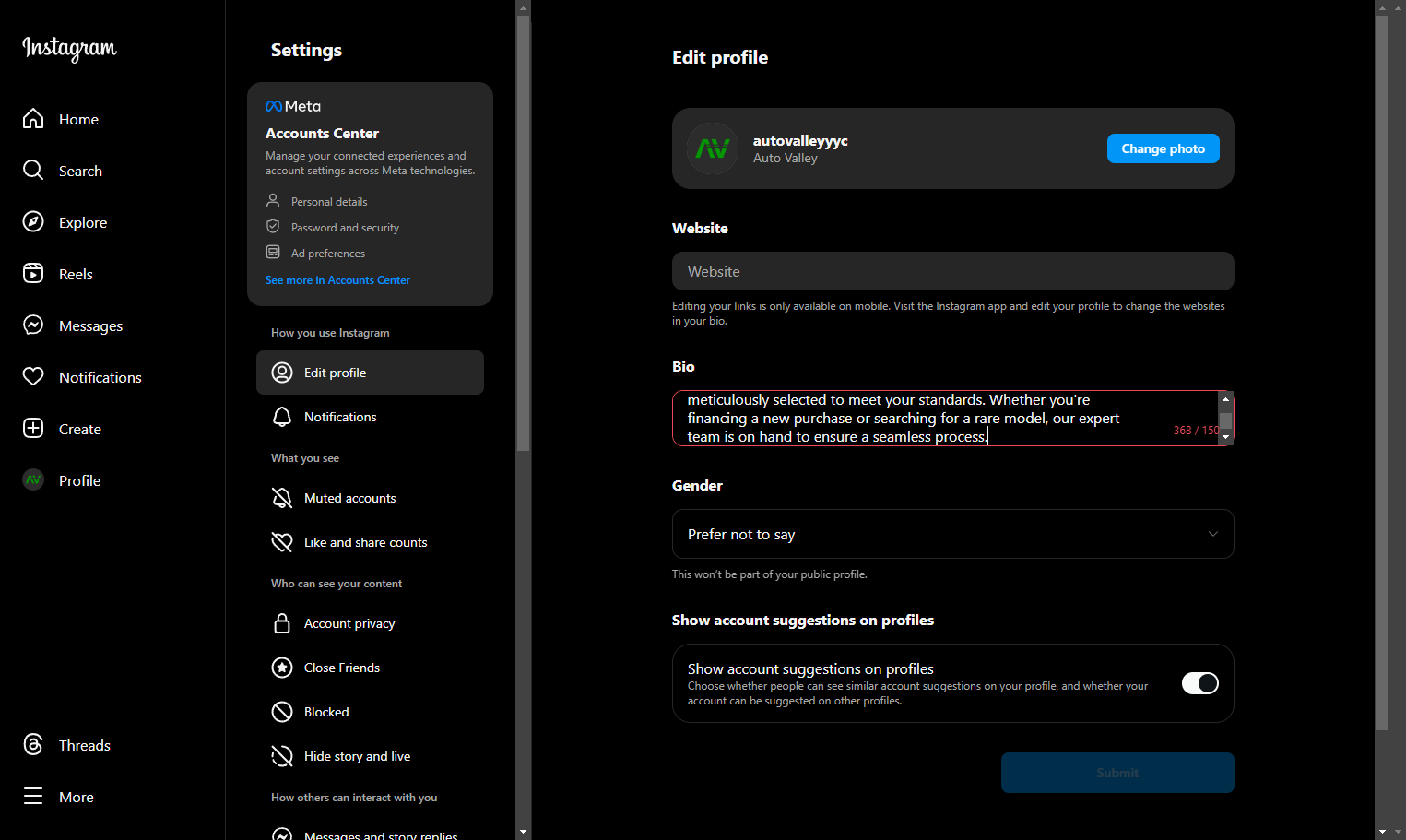Image resolution: width=1406 pixels, height=840 pixels.
Task: Open Messages messenger icon
Action: [x=33, y=325]
